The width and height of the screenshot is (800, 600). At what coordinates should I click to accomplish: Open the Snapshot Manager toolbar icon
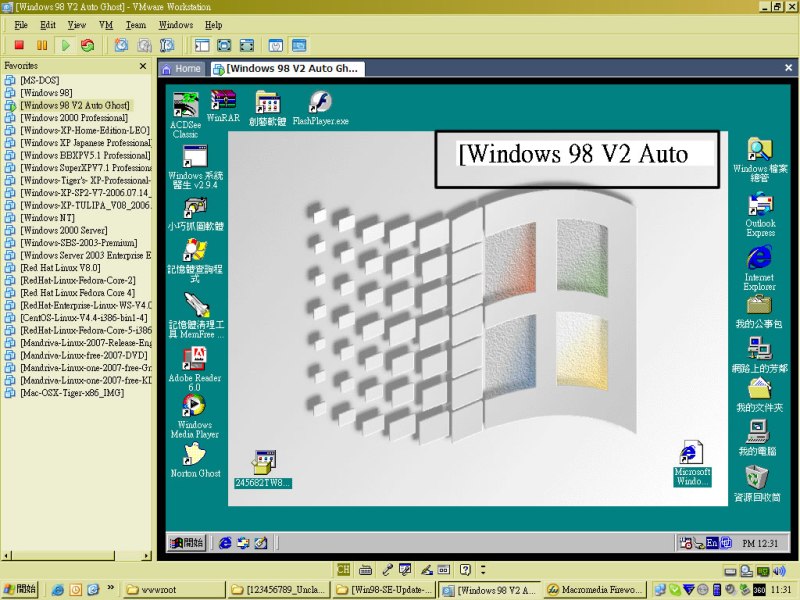click(167, 45)
